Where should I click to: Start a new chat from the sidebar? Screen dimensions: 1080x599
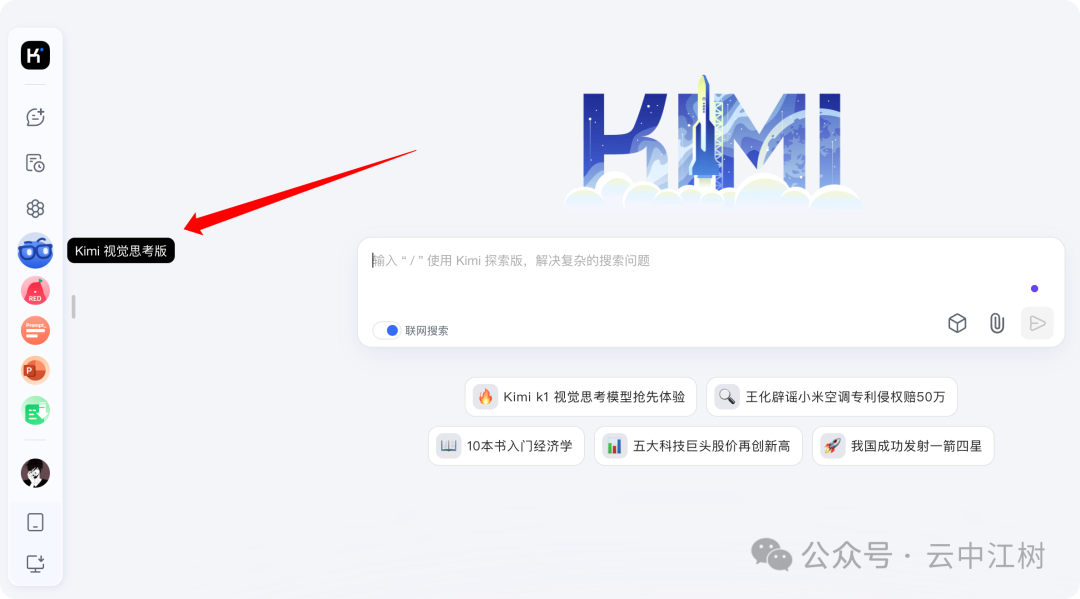pos(35,117)
